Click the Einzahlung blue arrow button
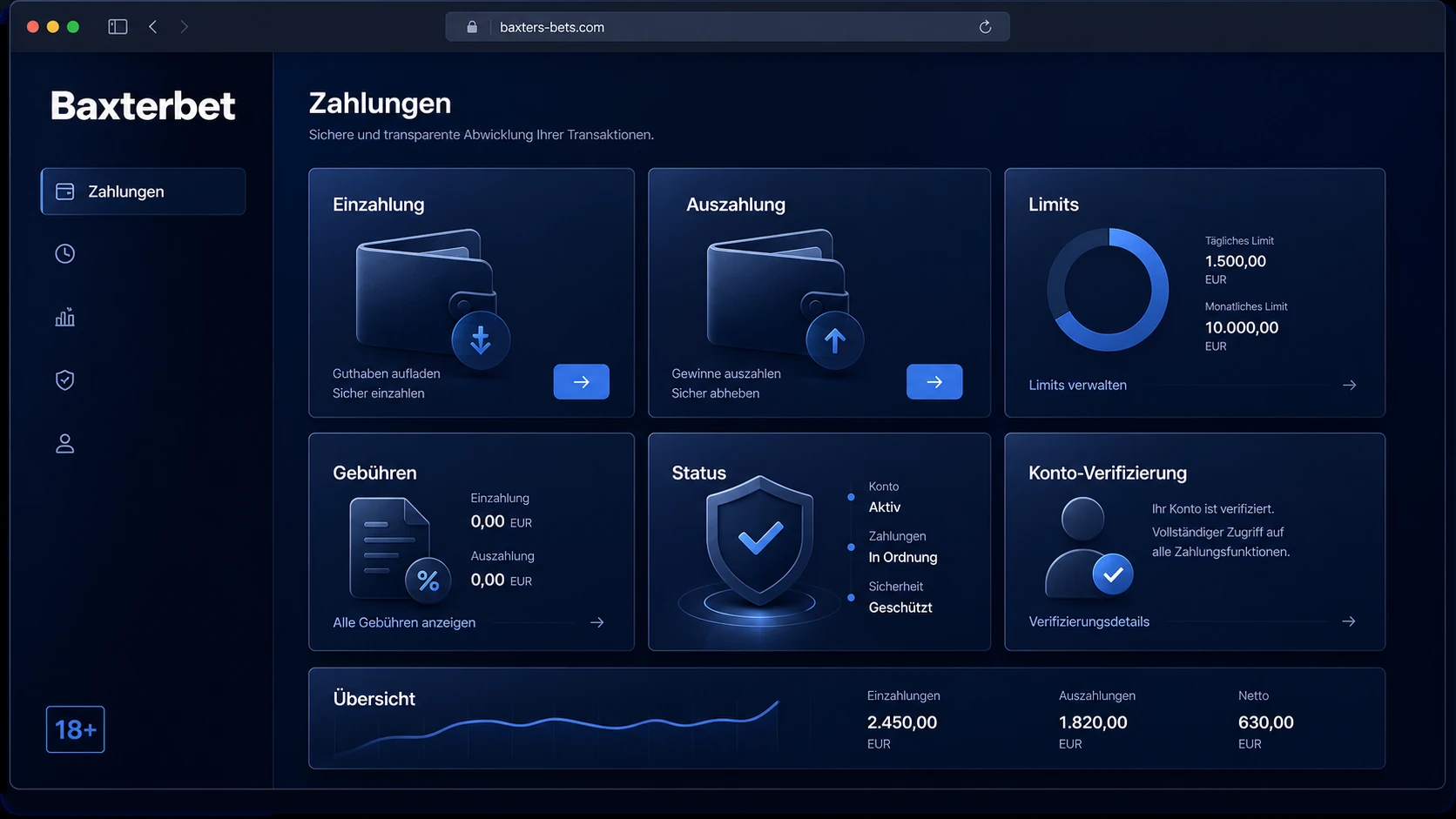The height and width of the screenshot is (819, 1456). [582, 382]
